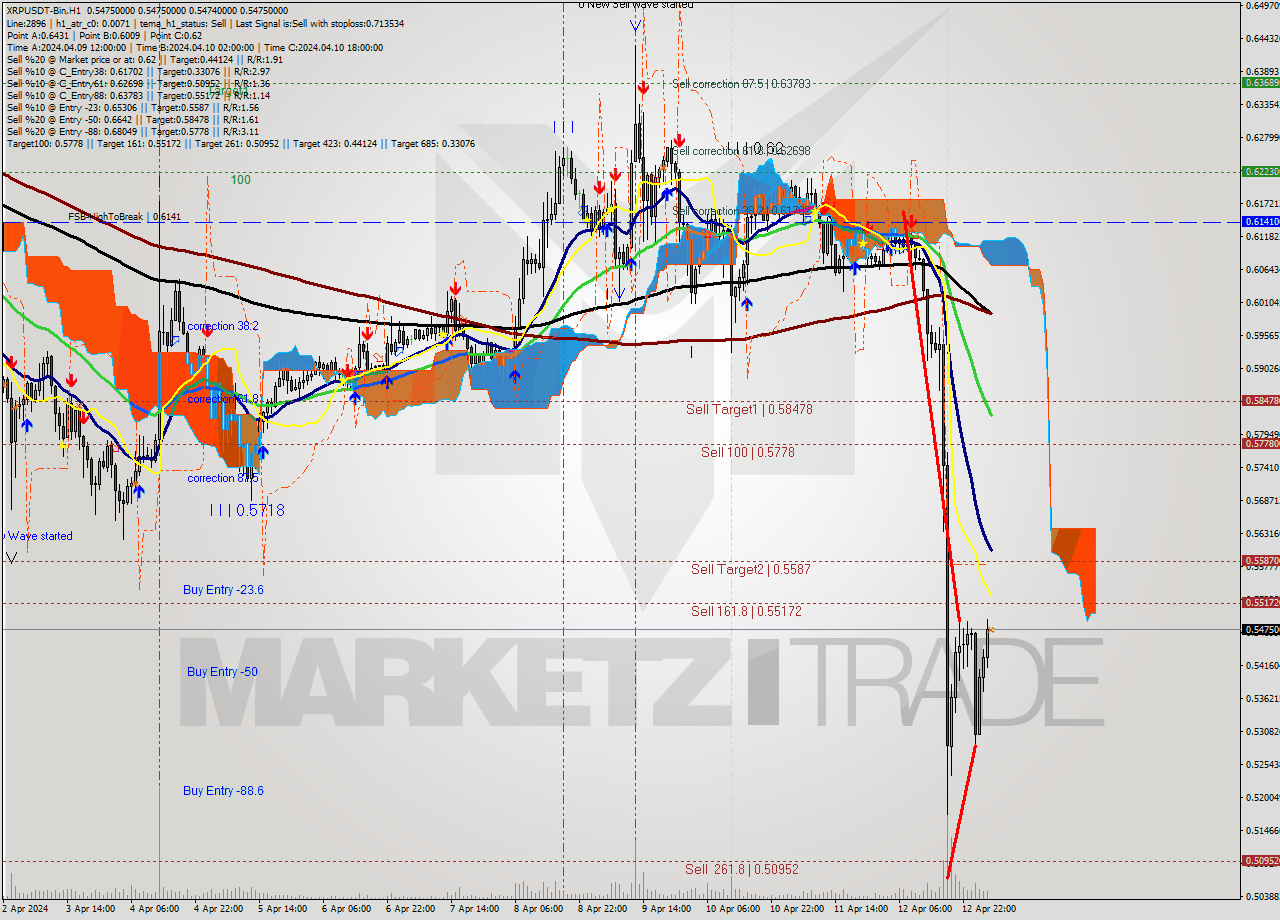Click the blue 0.61410 price tag

1260,222
